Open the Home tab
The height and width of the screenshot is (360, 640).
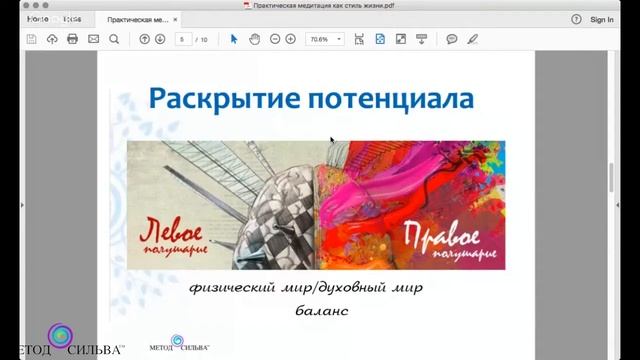pos(38,19)
